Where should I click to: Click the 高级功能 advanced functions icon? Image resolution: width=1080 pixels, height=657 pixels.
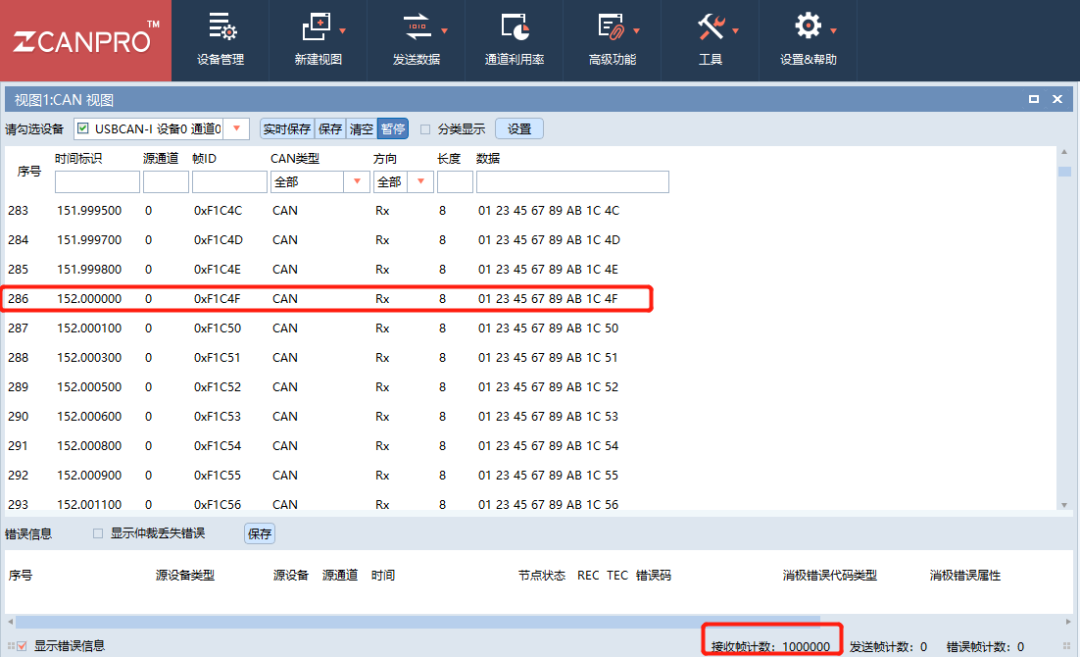[611, 28]
